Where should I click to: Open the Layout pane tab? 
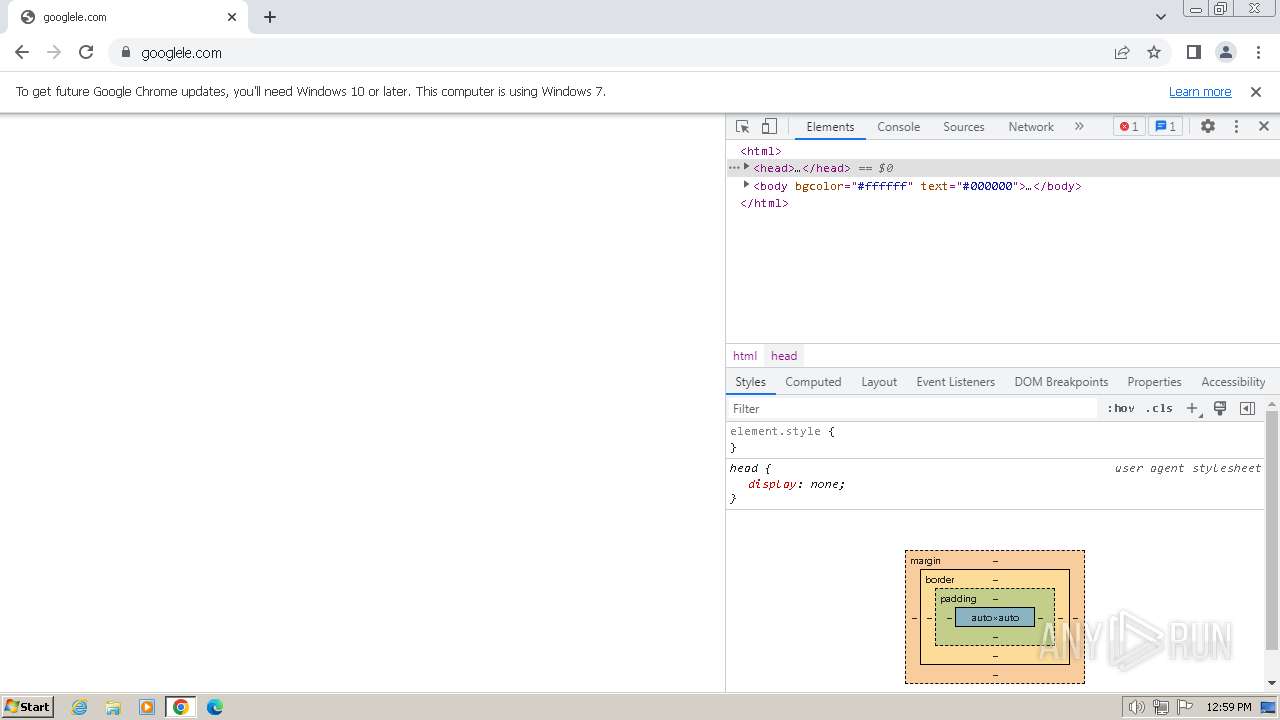[x=879, y=382]
